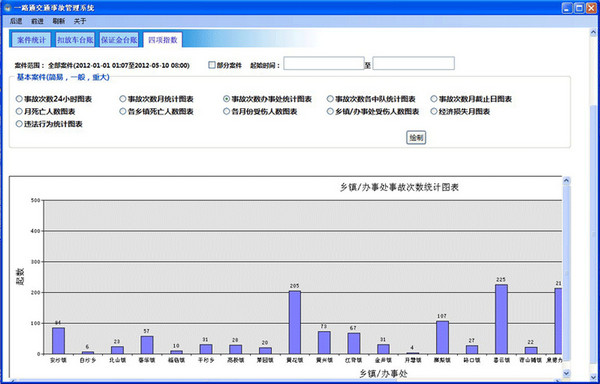Open the 前进 menu item
This screenshot has width=600, height=384.
(38, 21)
